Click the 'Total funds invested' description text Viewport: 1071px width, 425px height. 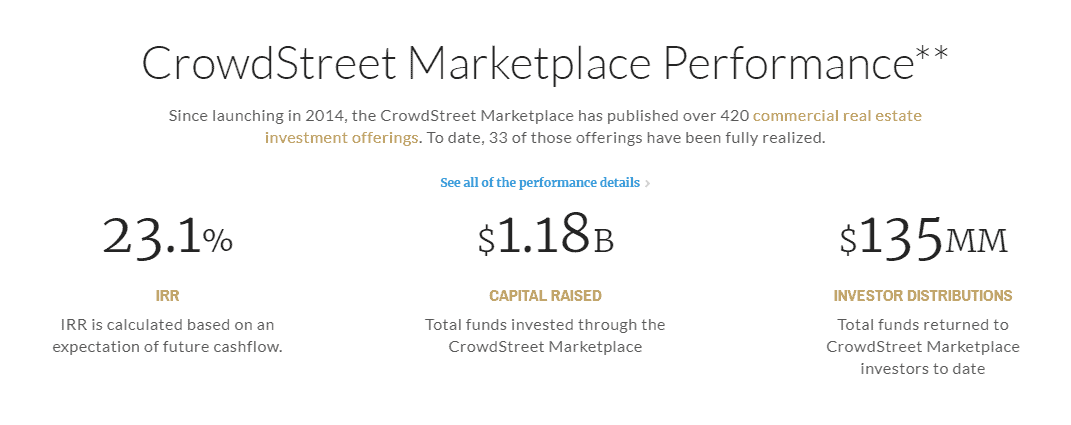click(x=545, y=335)
